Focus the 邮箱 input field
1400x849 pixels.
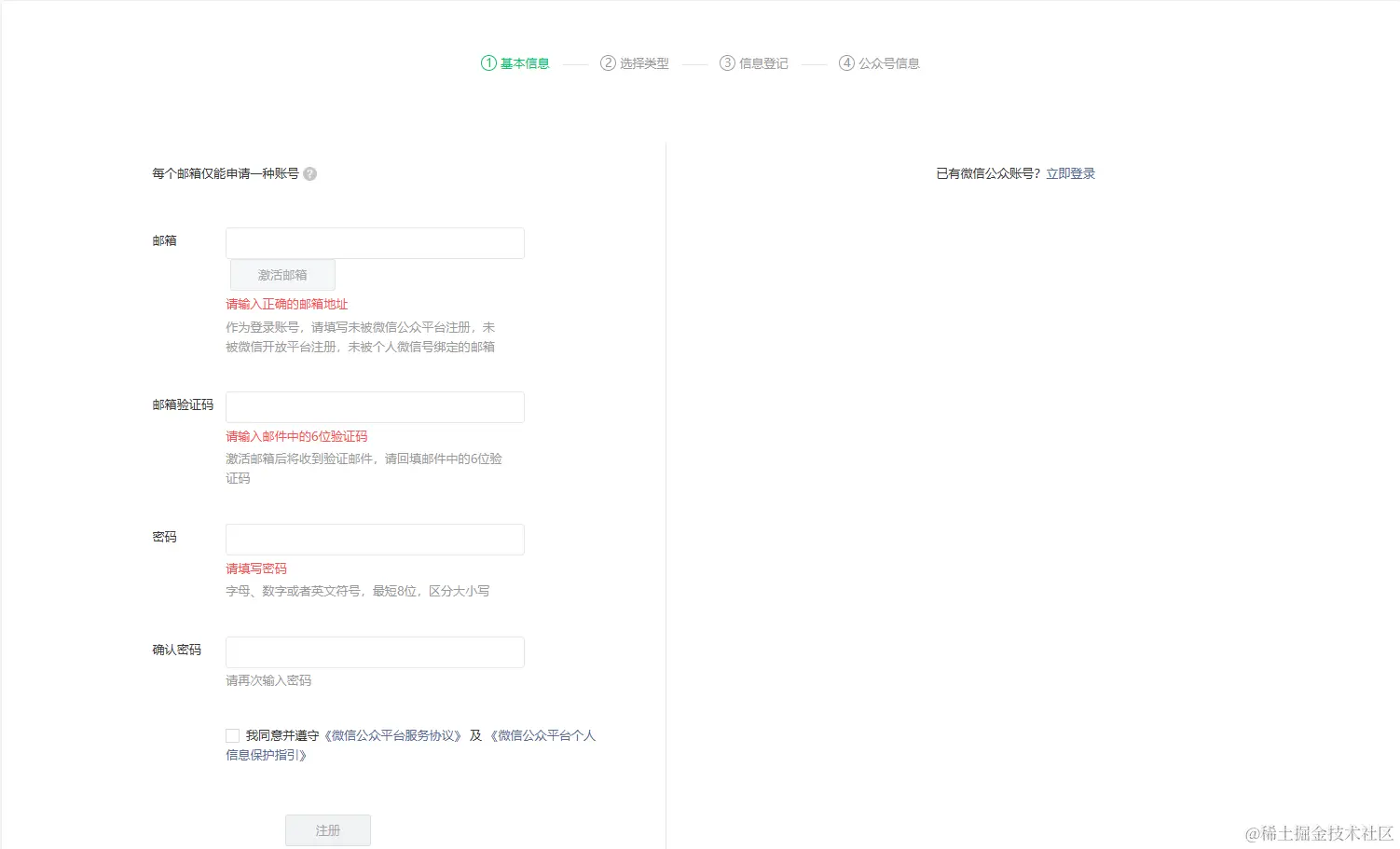click(375, 243)
